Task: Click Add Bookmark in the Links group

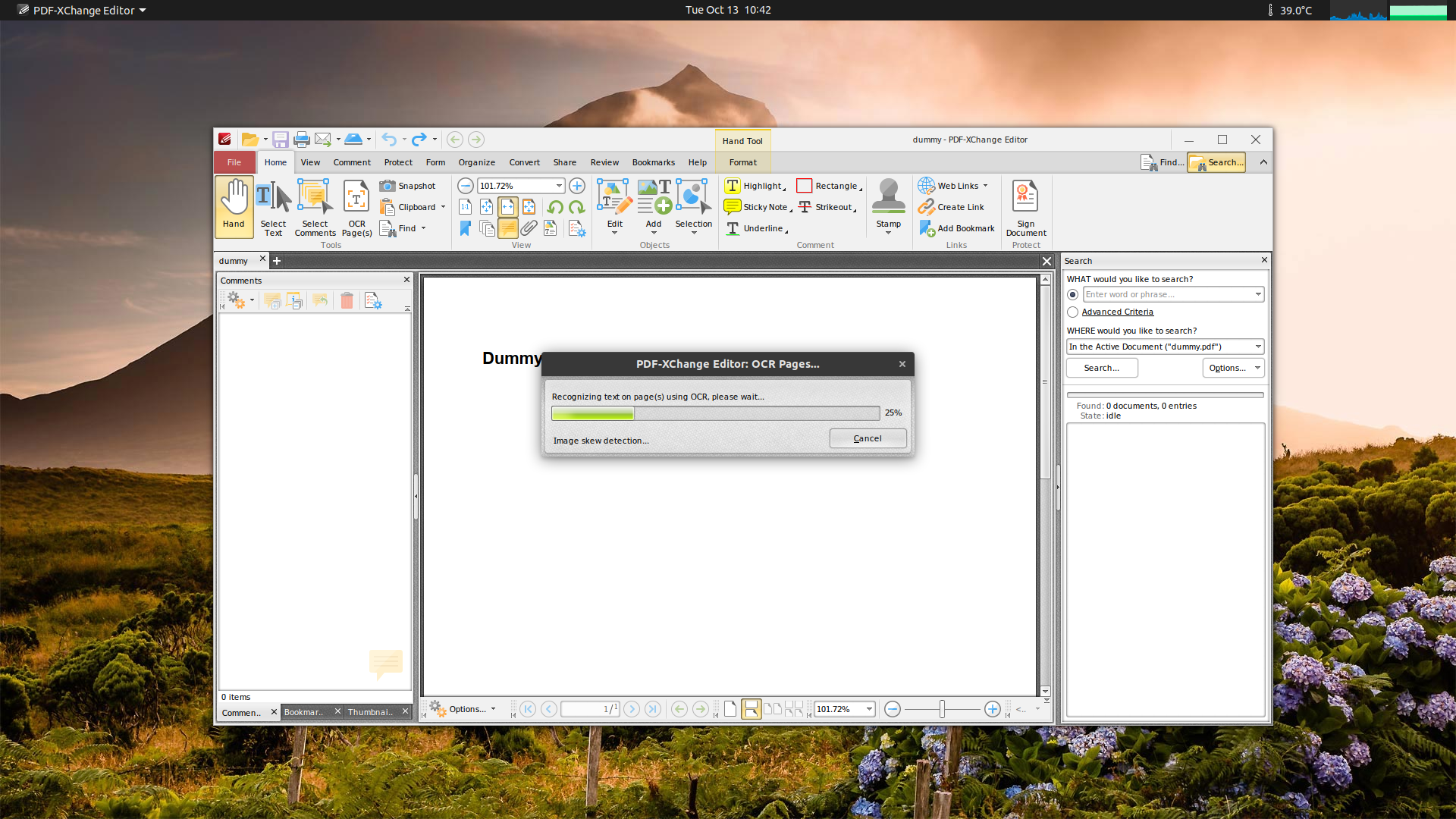Action: point(956,228)
